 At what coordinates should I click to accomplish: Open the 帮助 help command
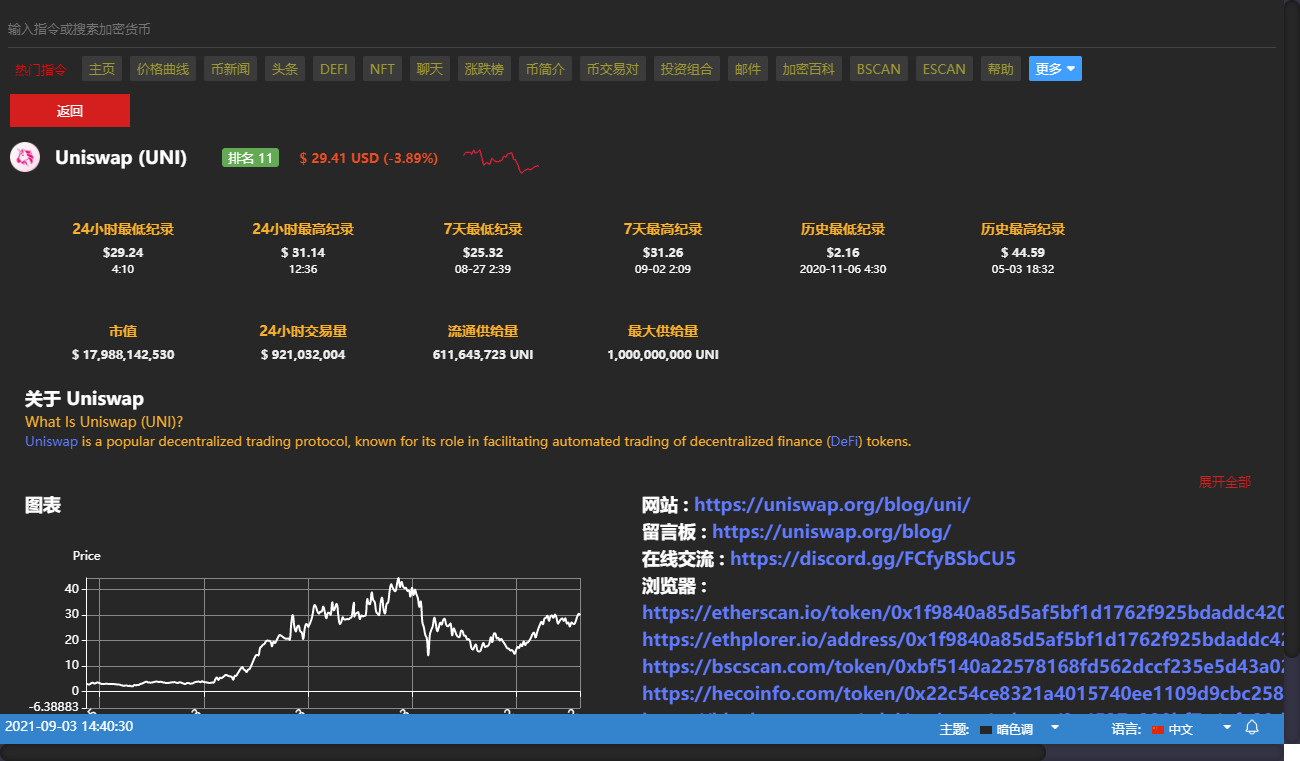point(1001,69)
